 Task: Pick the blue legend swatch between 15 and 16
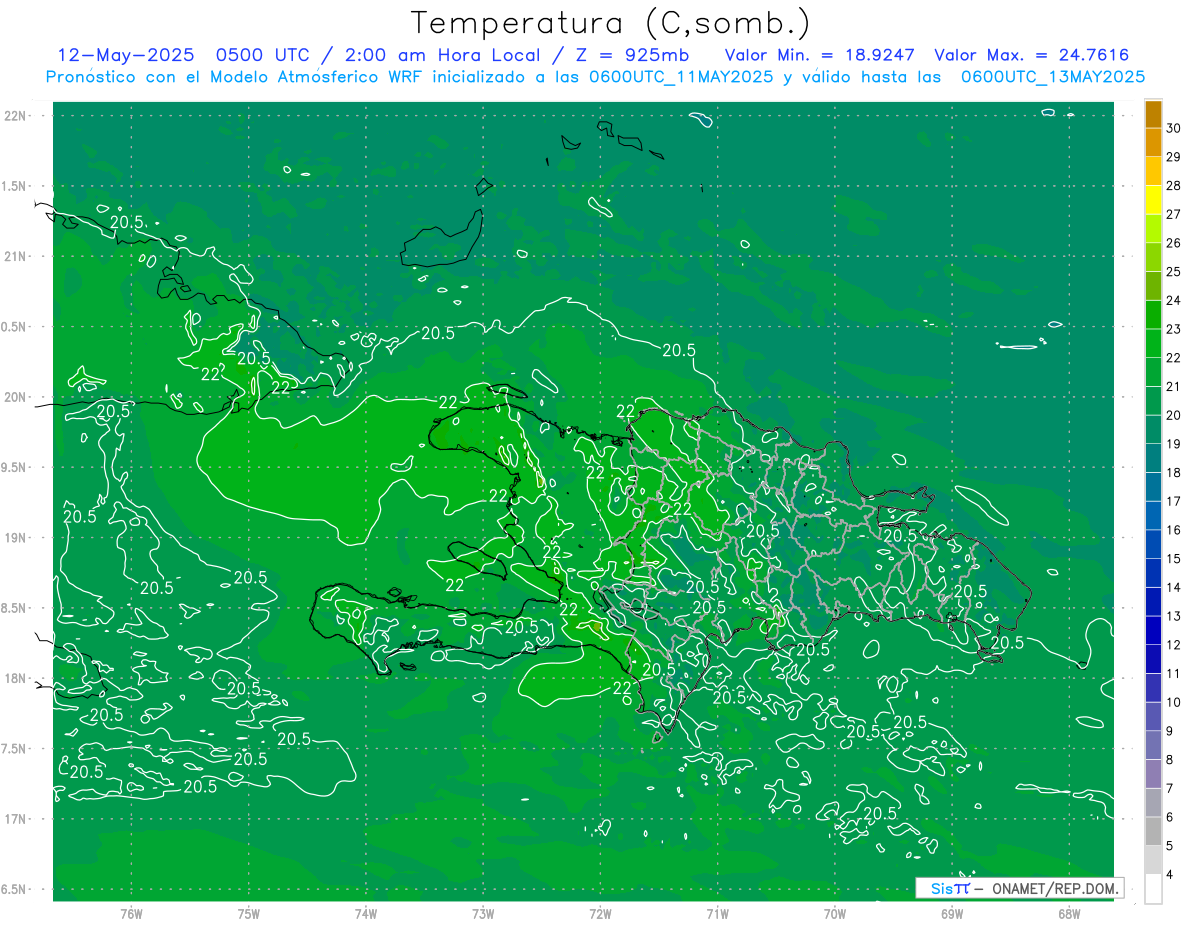[1153, 545]
